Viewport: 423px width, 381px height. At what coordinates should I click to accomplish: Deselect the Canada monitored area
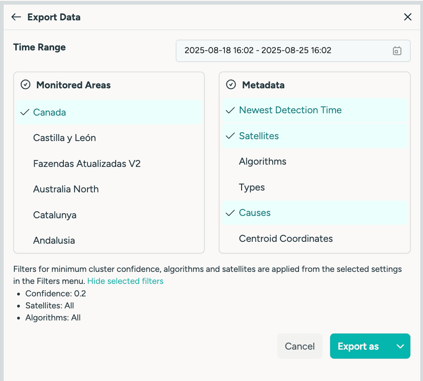(109, 112)
